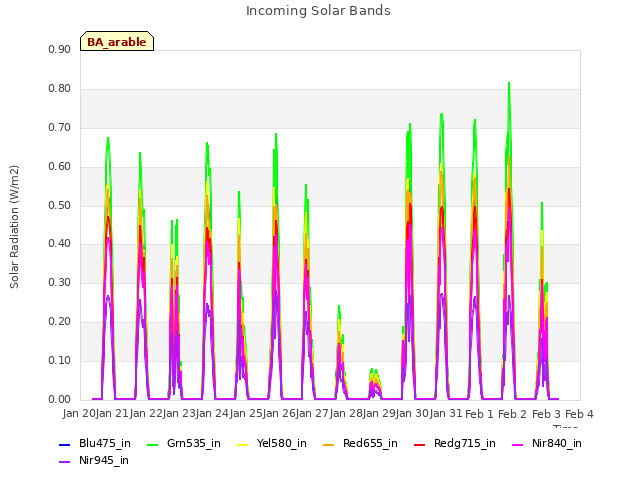
Task: Click the Nir840_in legend color marker
Action: [x=518, y=444]
